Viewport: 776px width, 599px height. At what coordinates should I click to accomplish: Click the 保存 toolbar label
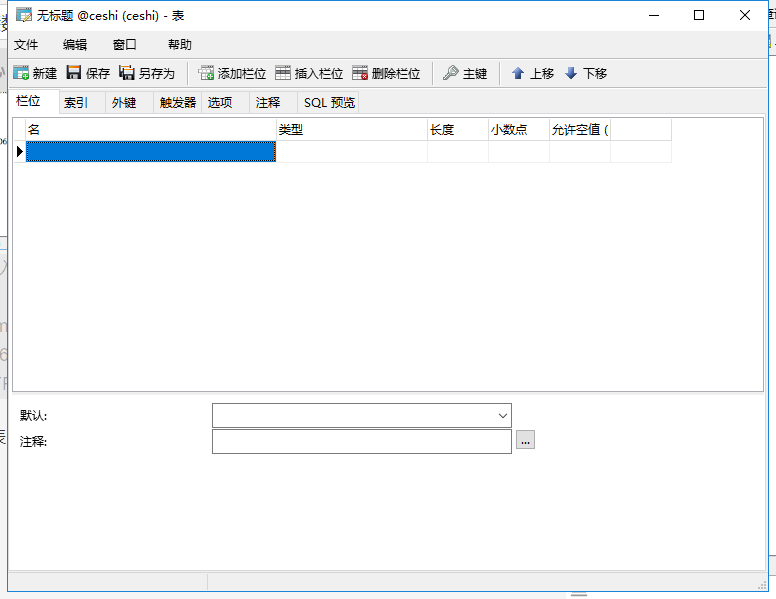pyautogui.click(x=97, y=74)
